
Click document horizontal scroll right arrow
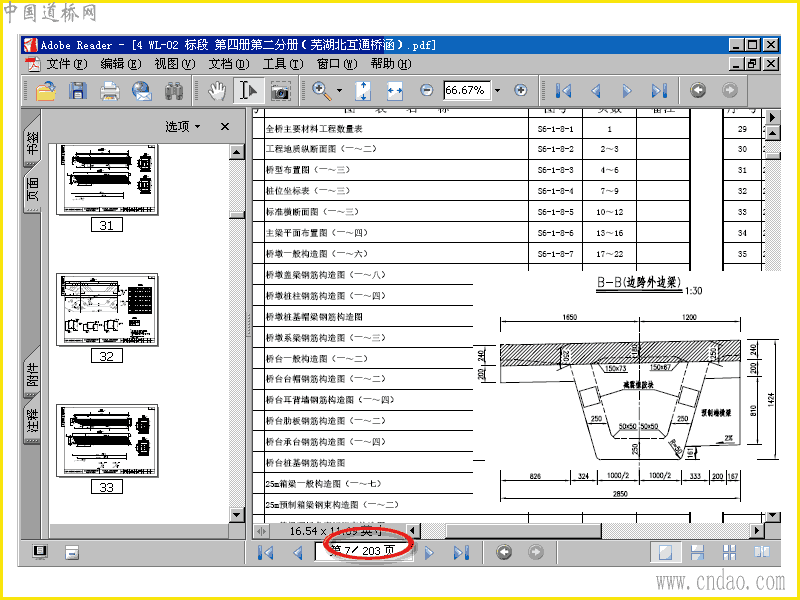tap(757, 531)
